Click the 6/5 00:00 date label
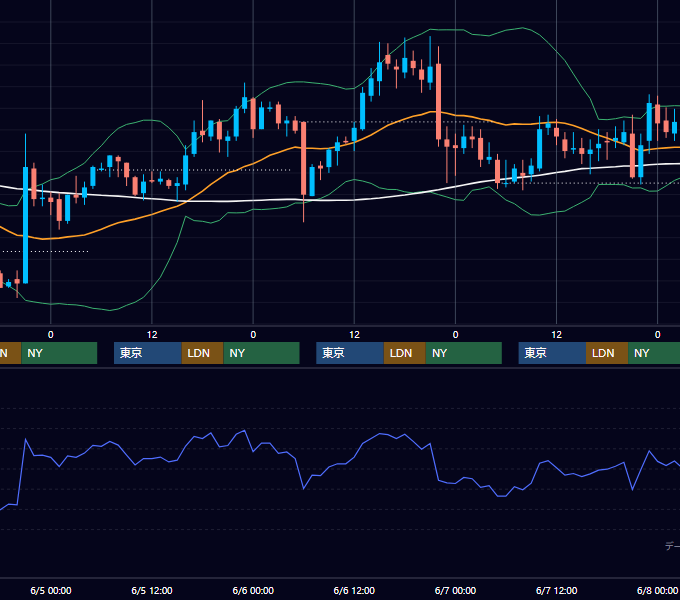 51,590
